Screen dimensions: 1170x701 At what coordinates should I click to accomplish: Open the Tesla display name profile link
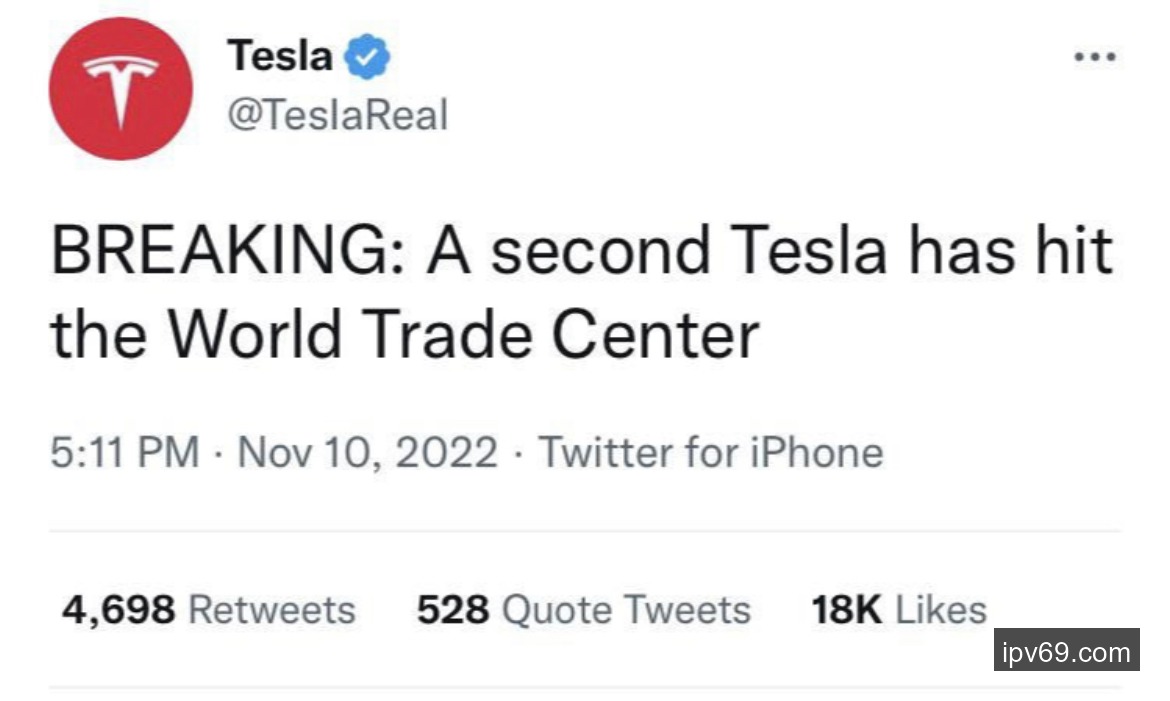280,55
